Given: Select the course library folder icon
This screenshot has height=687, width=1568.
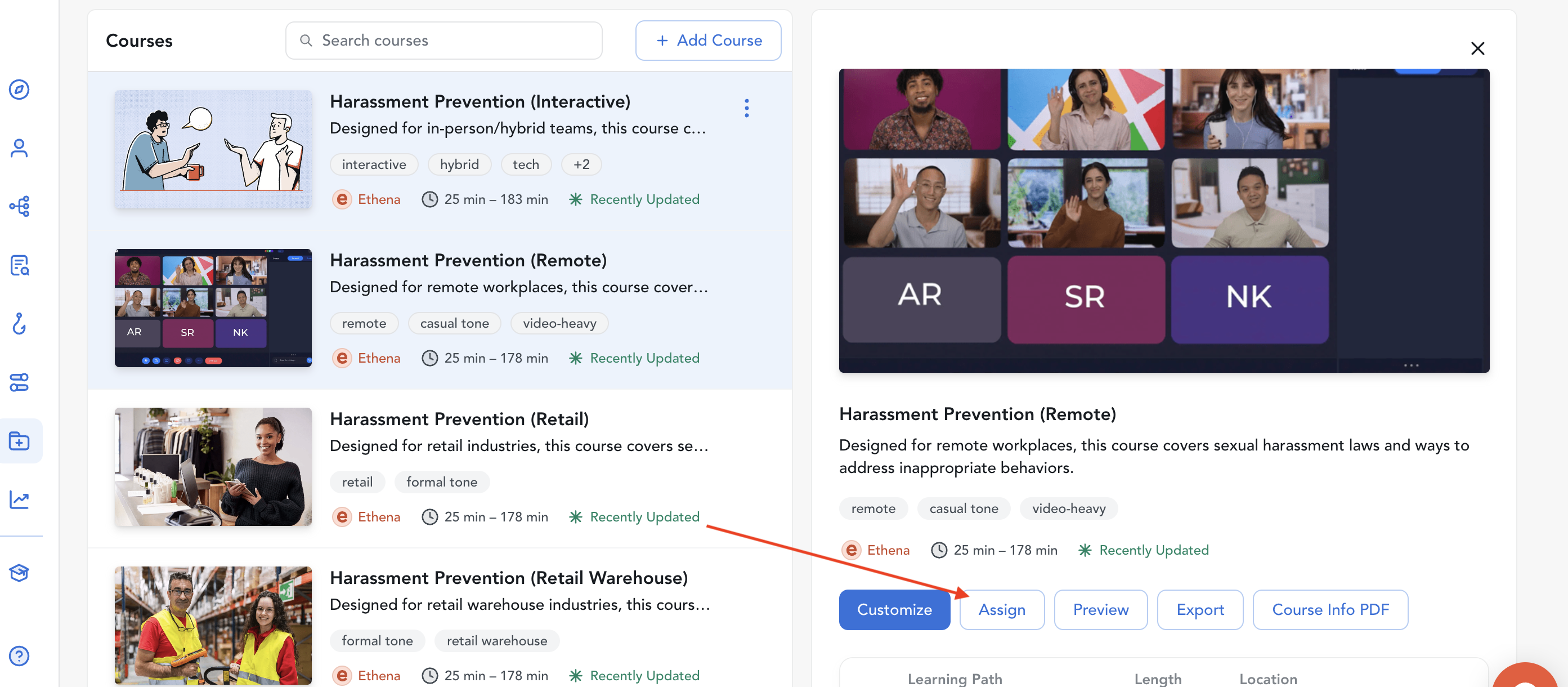Looking at the screenshot, I should [20, 440].
